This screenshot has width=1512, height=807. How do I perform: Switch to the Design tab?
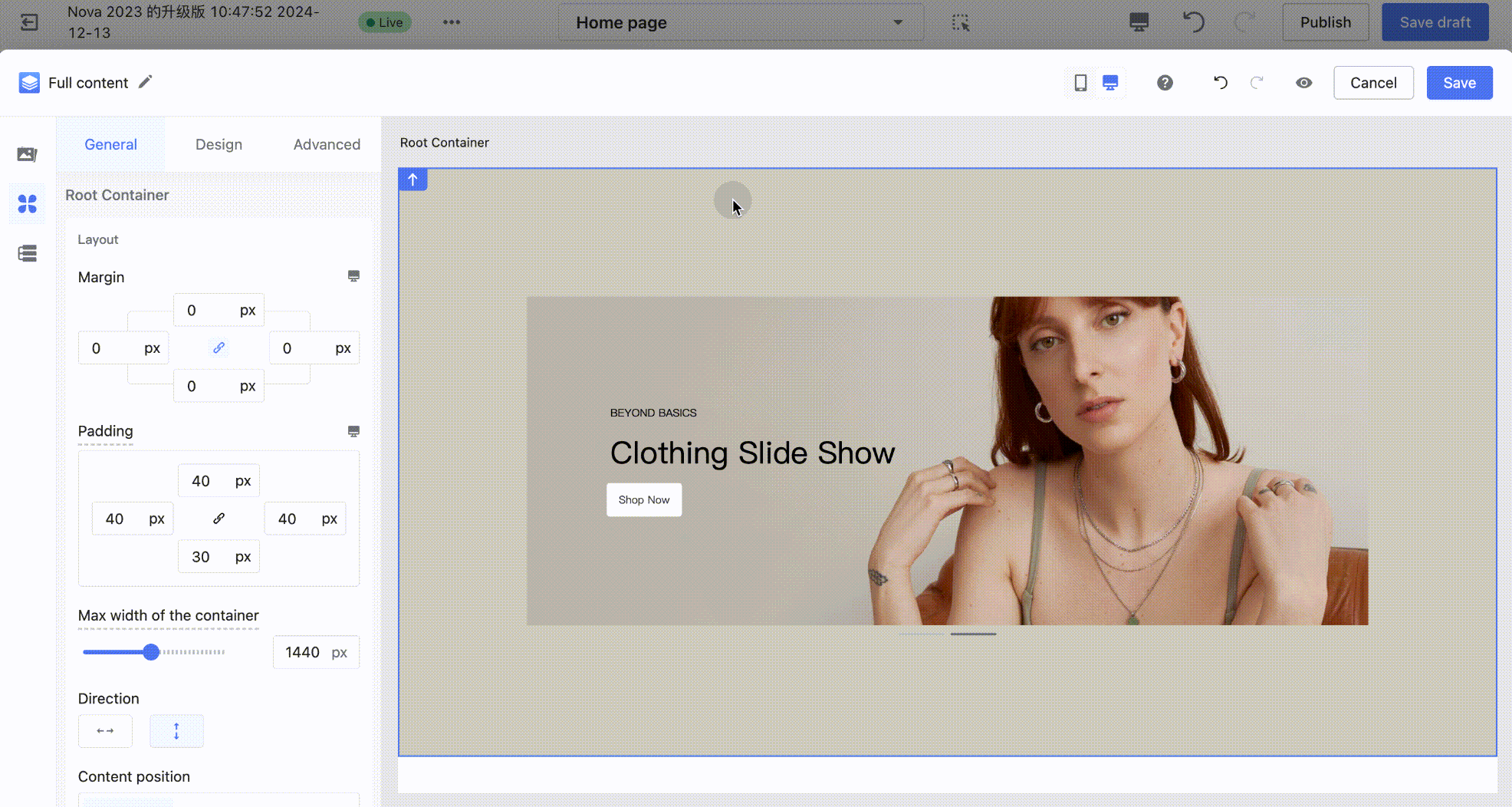(219, 144)
